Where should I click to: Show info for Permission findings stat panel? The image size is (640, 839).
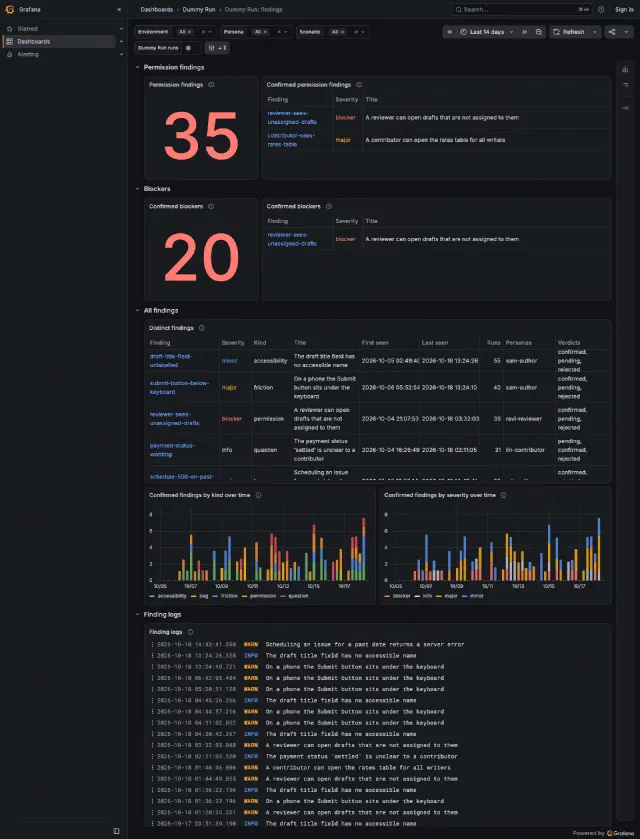(x=211, y=85)
